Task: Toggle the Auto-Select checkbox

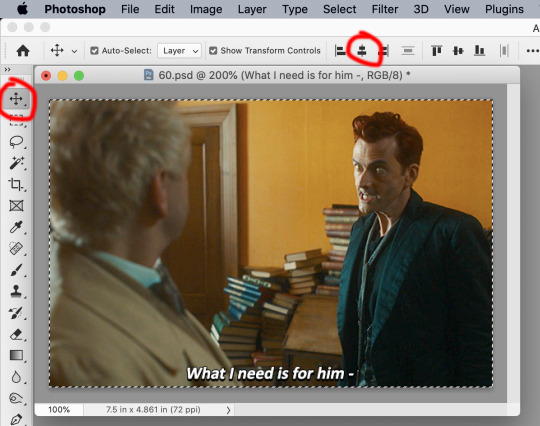Action: click(94, 51)
